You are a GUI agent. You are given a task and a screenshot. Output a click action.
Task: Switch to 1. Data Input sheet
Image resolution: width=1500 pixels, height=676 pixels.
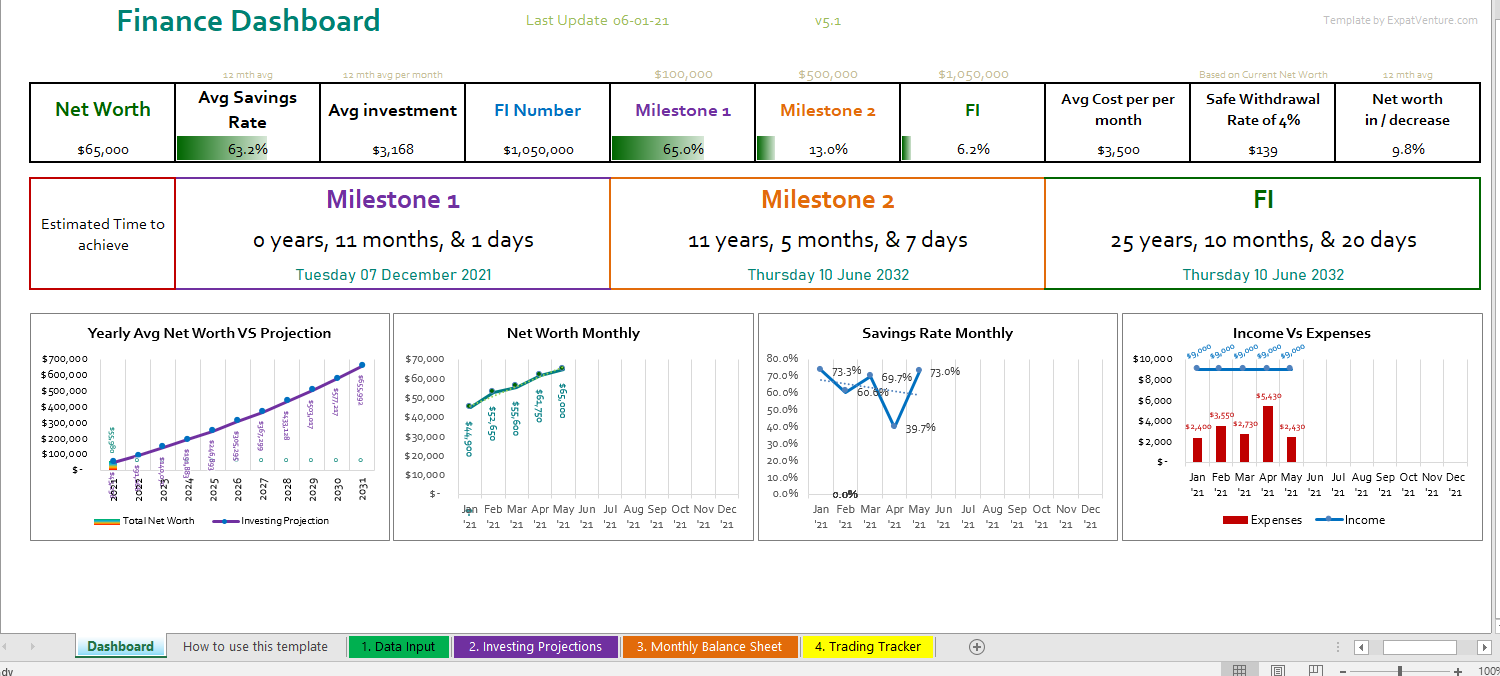coord(398,647)
